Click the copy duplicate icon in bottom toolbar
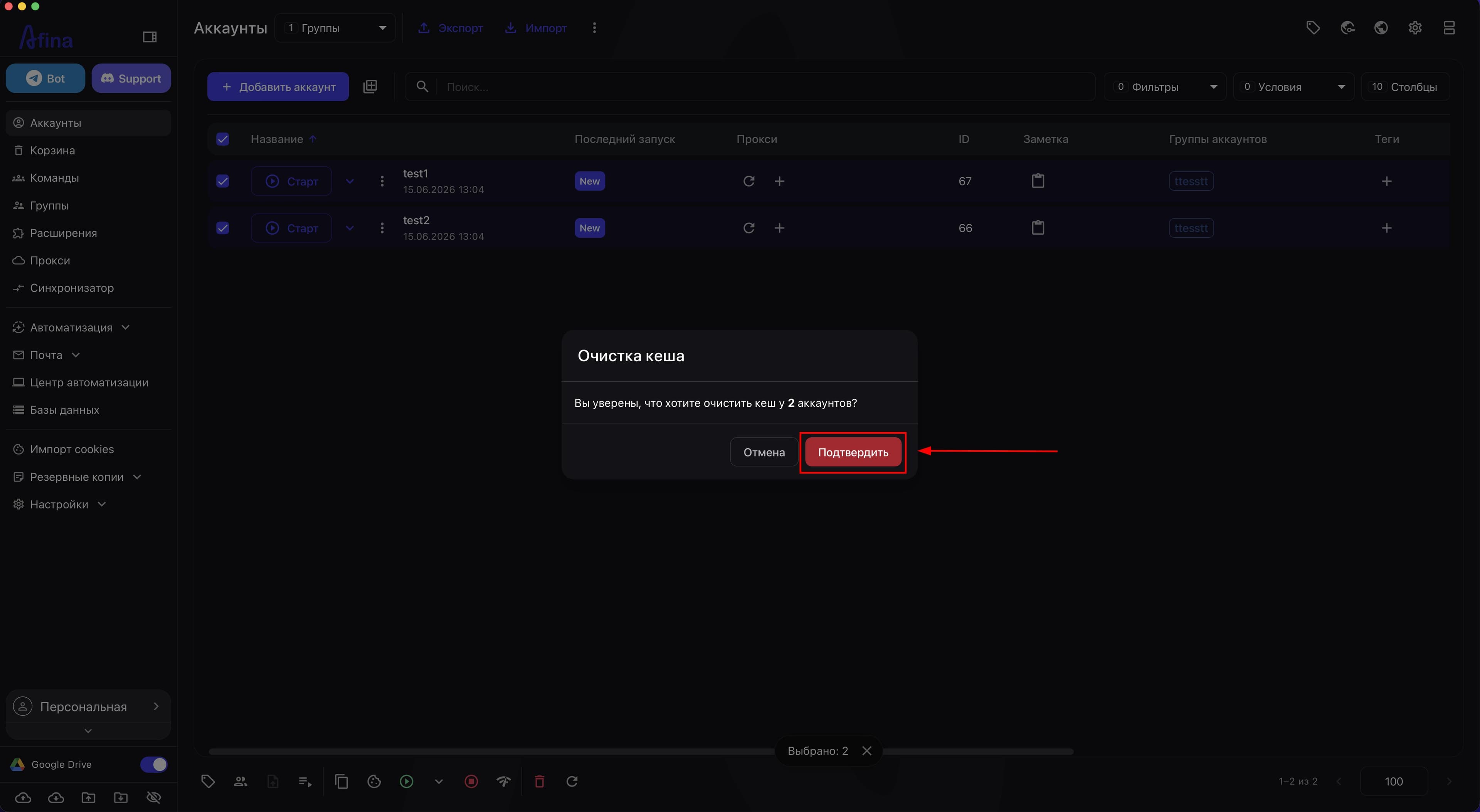This screenshot has width=1480, height=812. pyautogui.click(x=341, y=781)
